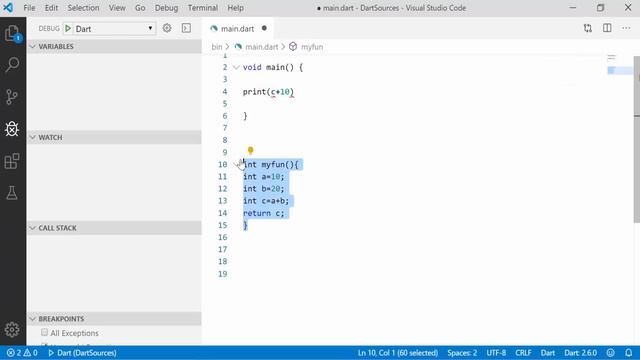Click line number 16 in gutter
Viewport: 640px width, 360px height.
(222, 238)
